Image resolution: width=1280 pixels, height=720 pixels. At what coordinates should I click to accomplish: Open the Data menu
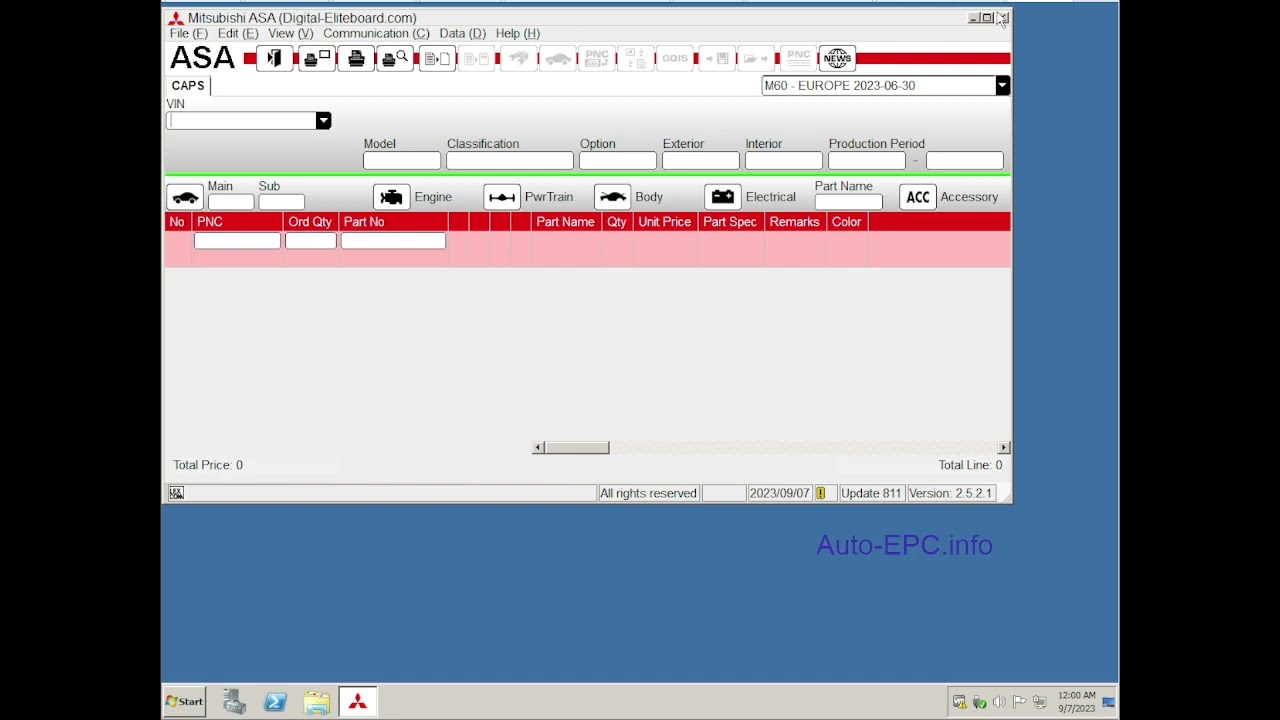tap(463, 33)
